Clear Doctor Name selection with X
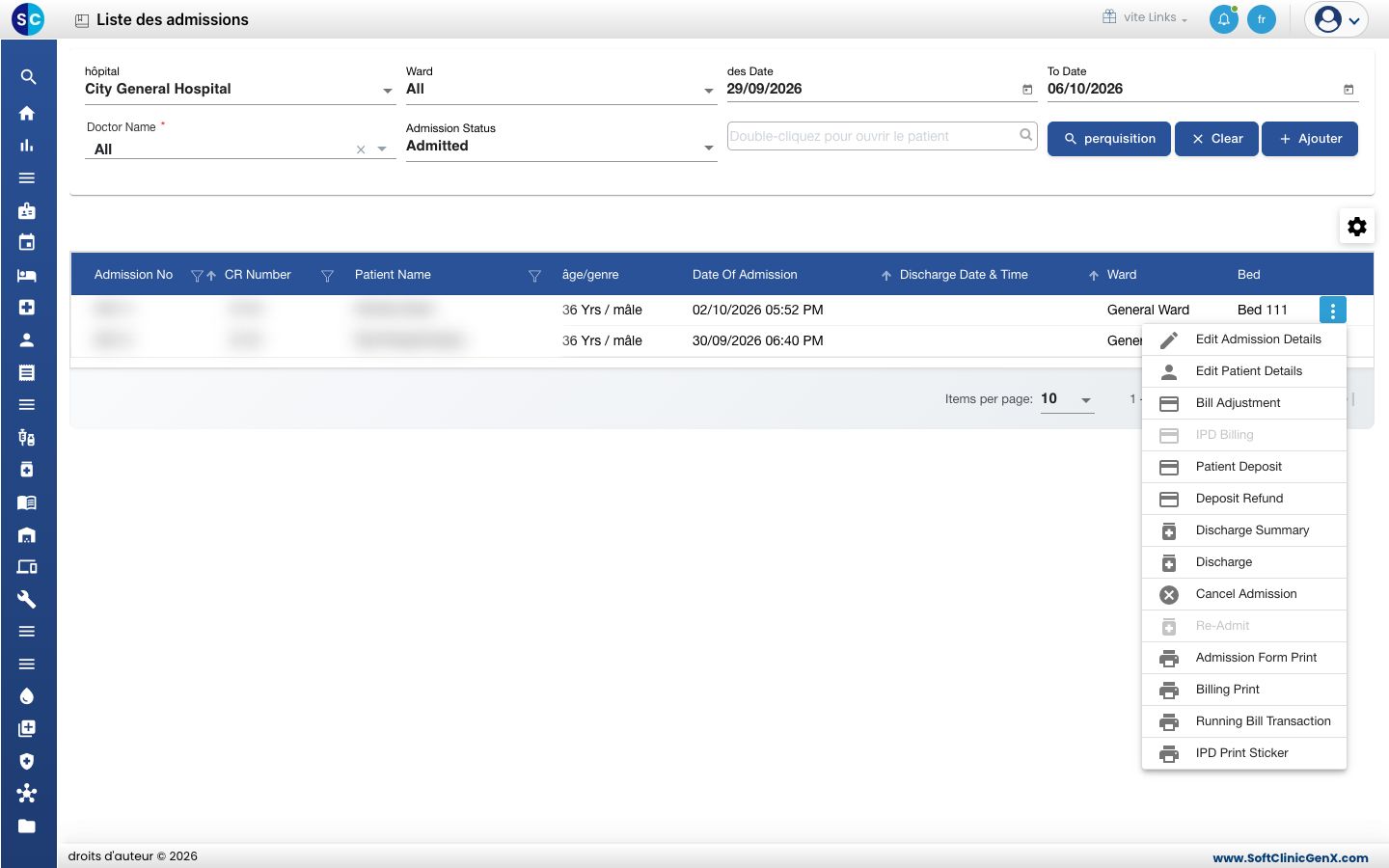The image size is (1389, 868). point(361,149)
